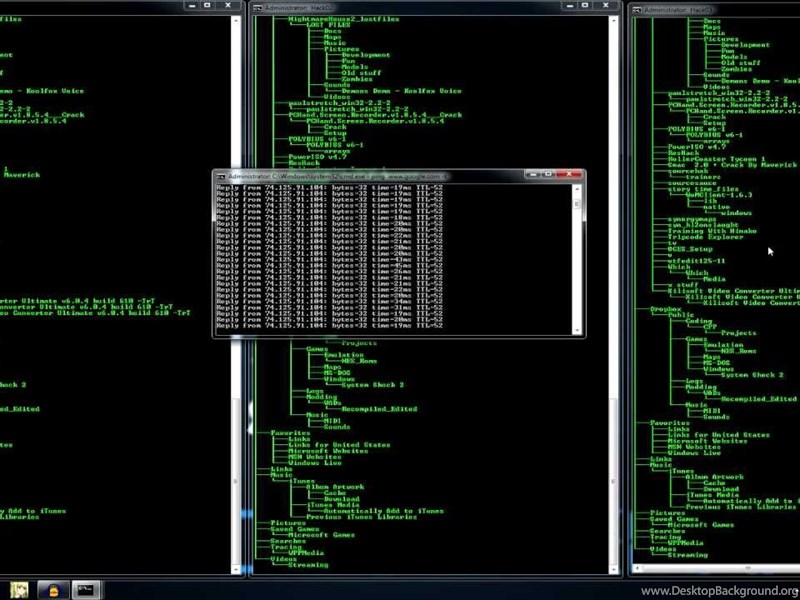
Task: Click the middle window scrollbar up arrow
Action: click(x=614, y=20)
